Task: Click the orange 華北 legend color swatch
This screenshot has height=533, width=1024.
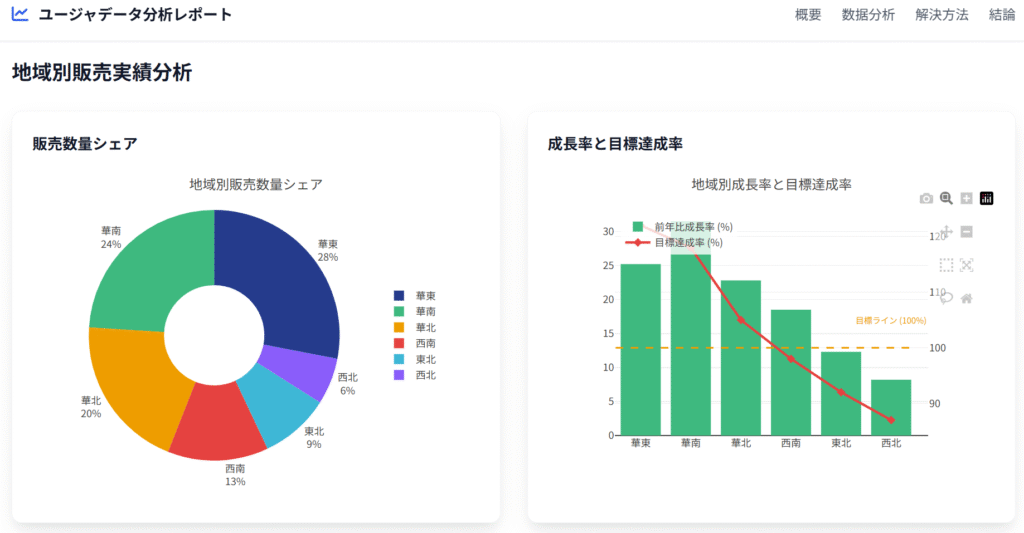Action: (x=399, y=327)
